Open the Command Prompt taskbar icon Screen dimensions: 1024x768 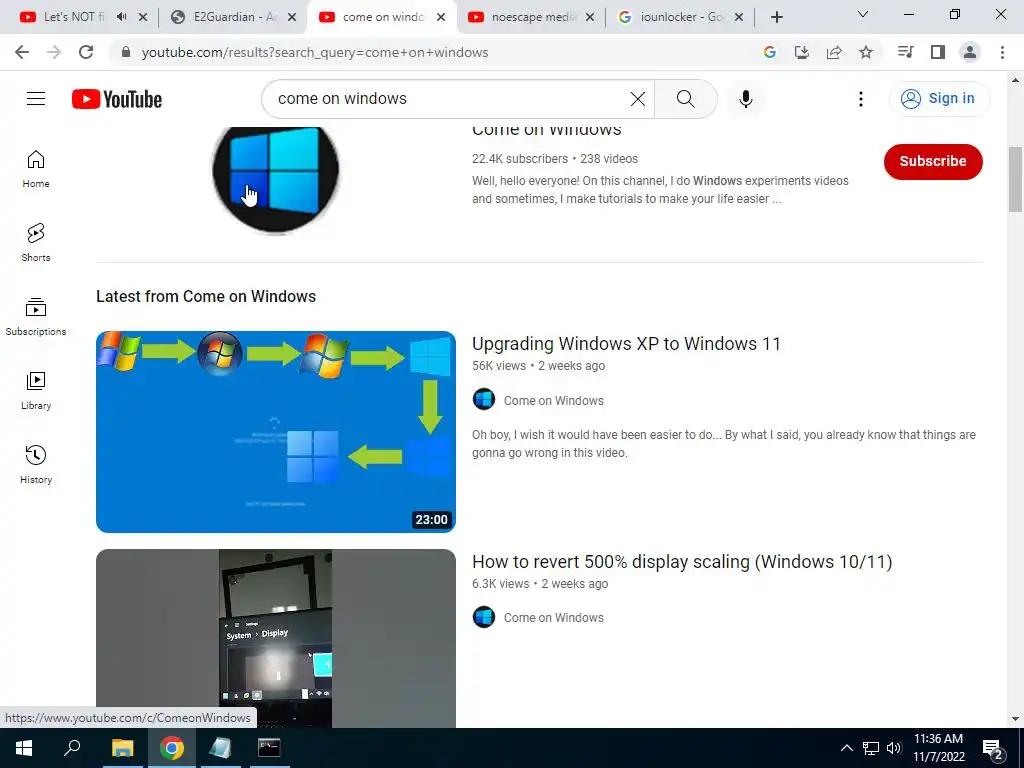(269, 748)
